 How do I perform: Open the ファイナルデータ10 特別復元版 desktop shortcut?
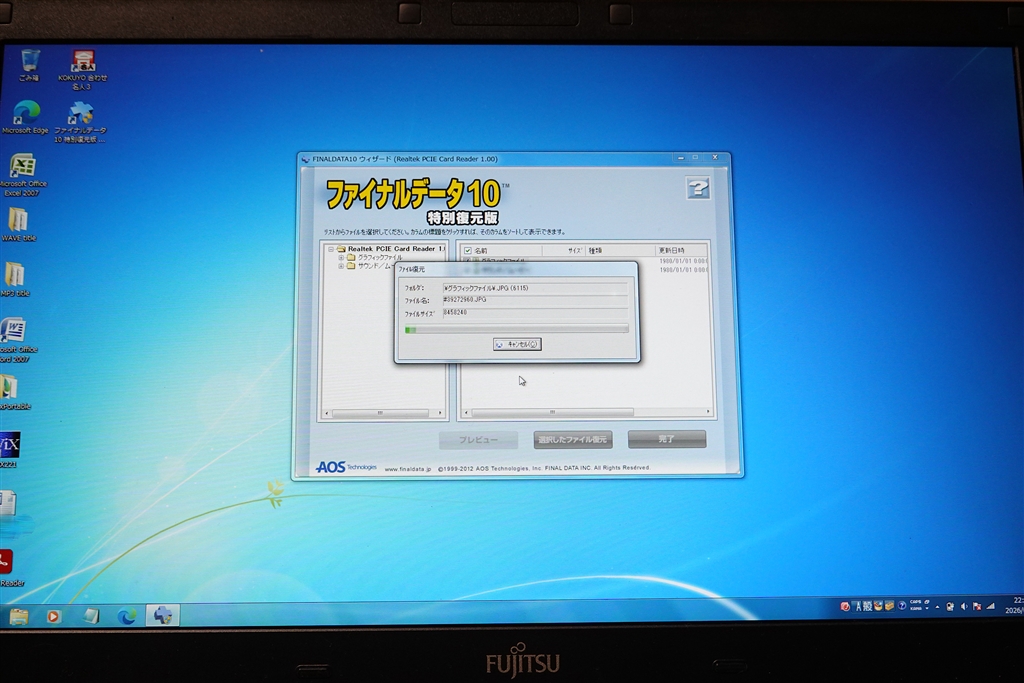(80, 122)
